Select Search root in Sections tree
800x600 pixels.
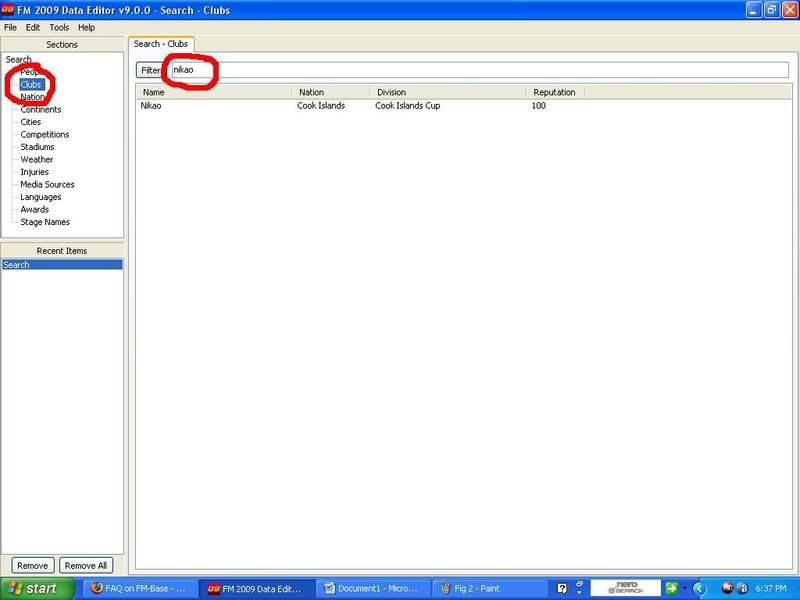pos(18,60)
